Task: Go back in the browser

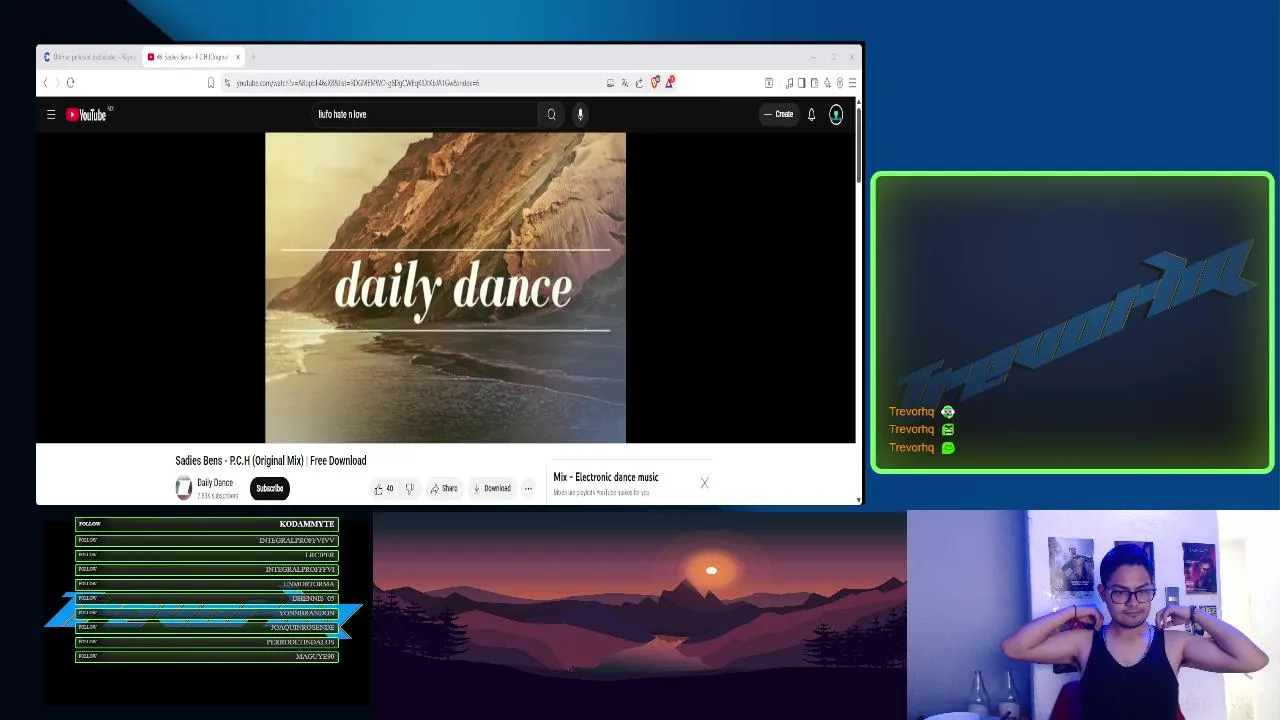Action: pyautogui.click(x=45, y=83)
